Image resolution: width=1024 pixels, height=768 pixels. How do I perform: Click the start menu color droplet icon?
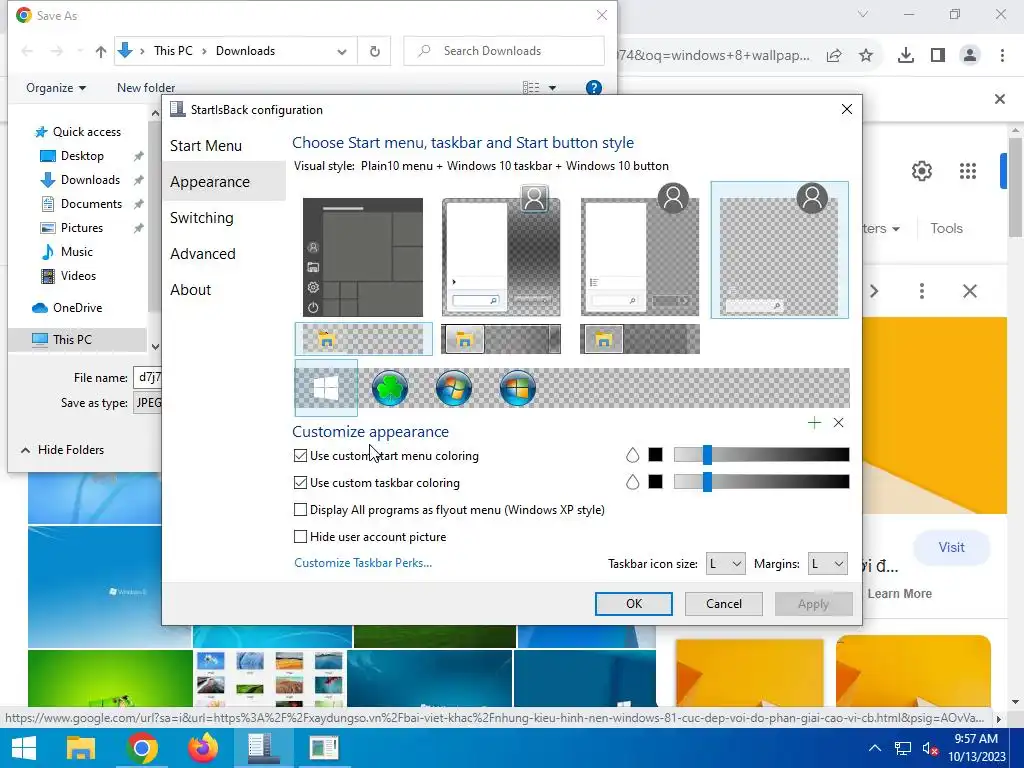(632, 455)
